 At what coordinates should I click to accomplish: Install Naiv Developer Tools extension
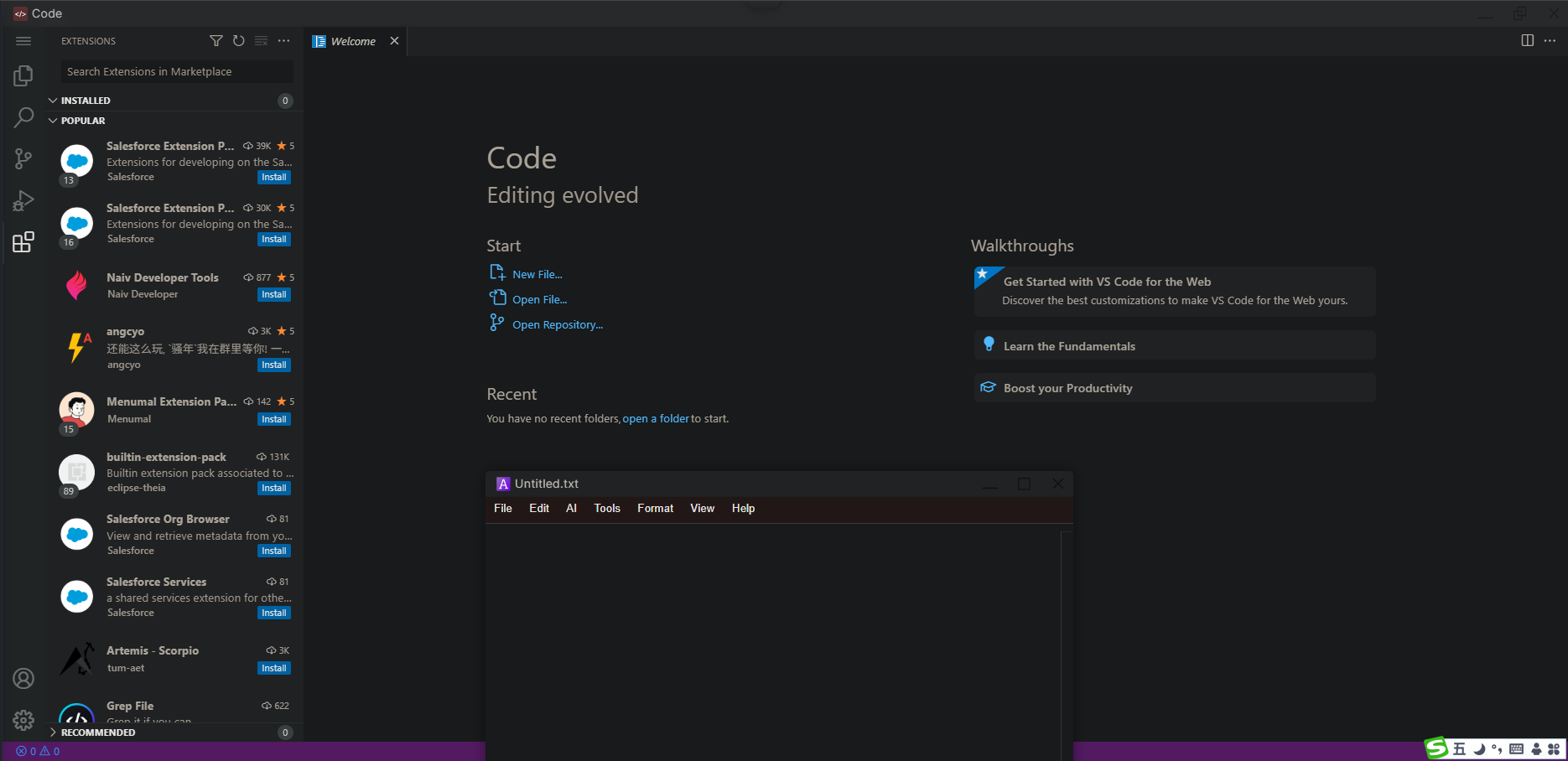273,294
